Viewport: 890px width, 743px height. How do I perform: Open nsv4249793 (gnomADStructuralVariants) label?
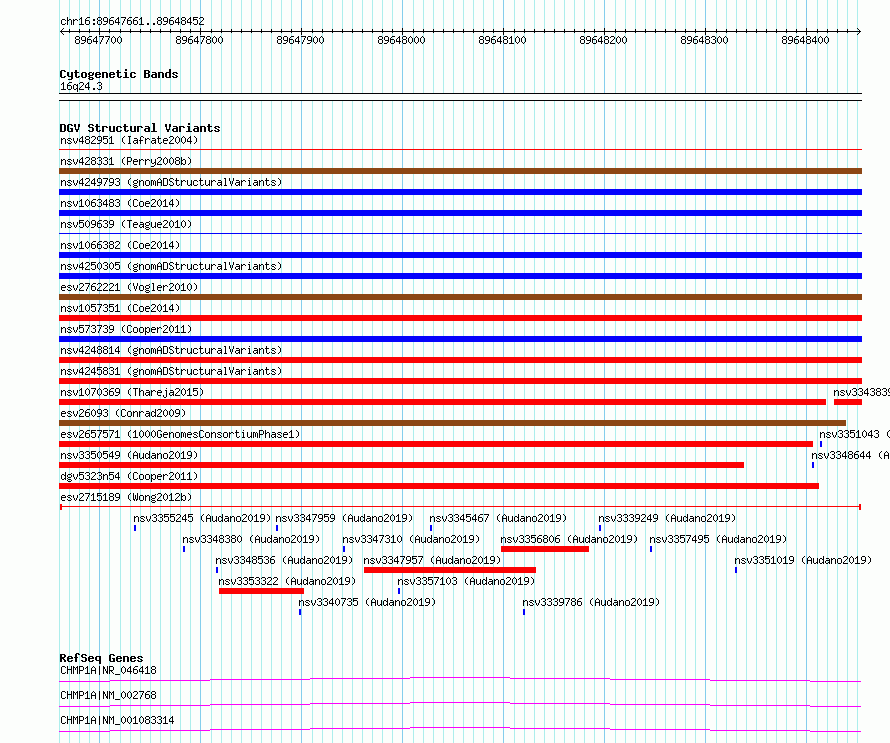pos(171,182)
